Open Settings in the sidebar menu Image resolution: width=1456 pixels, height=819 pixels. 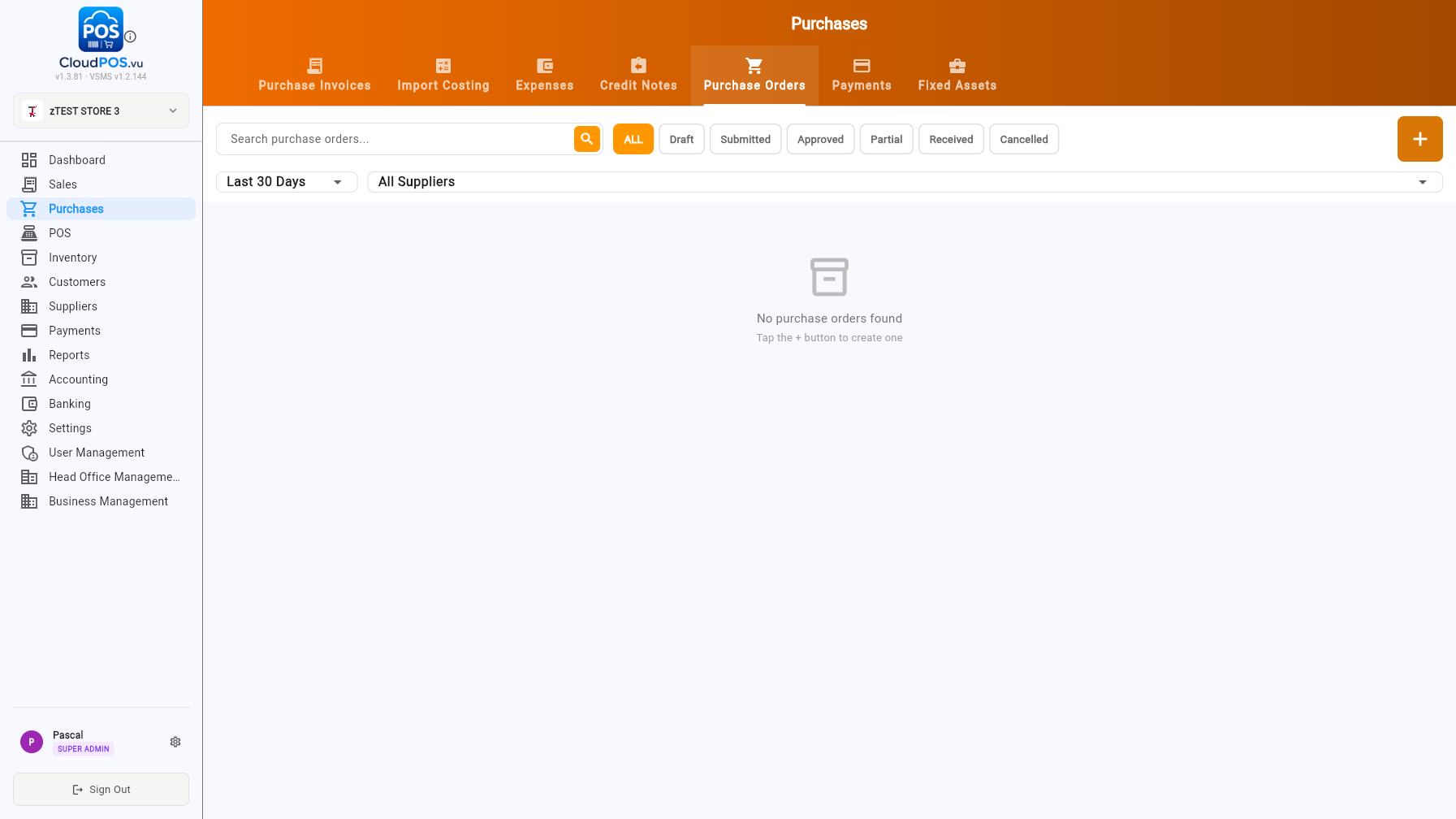(101, 428)
